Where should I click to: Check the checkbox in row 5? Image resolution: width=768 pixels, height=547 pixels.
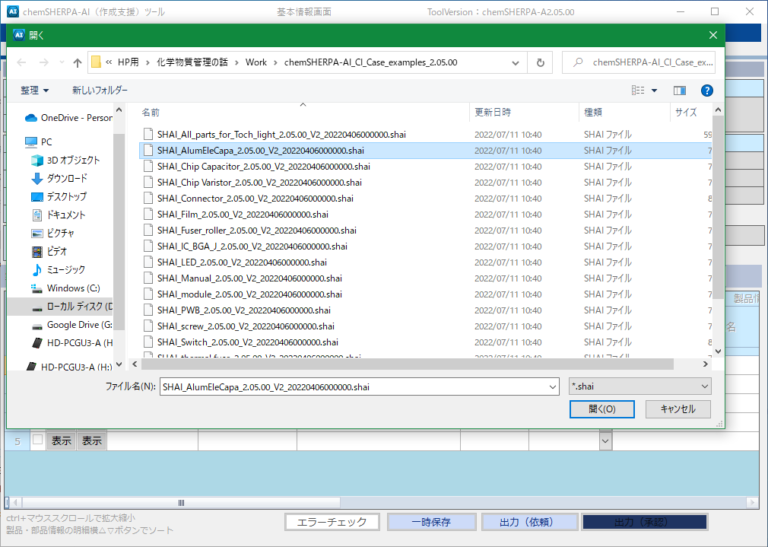tap(37, 440)
